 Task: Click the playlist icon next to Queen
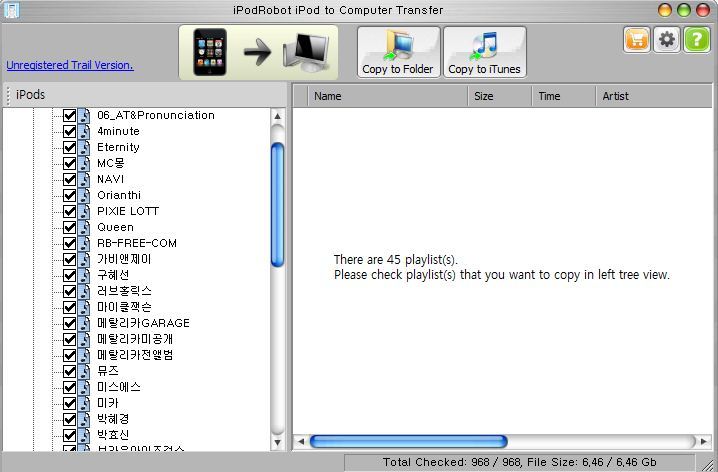84,228
